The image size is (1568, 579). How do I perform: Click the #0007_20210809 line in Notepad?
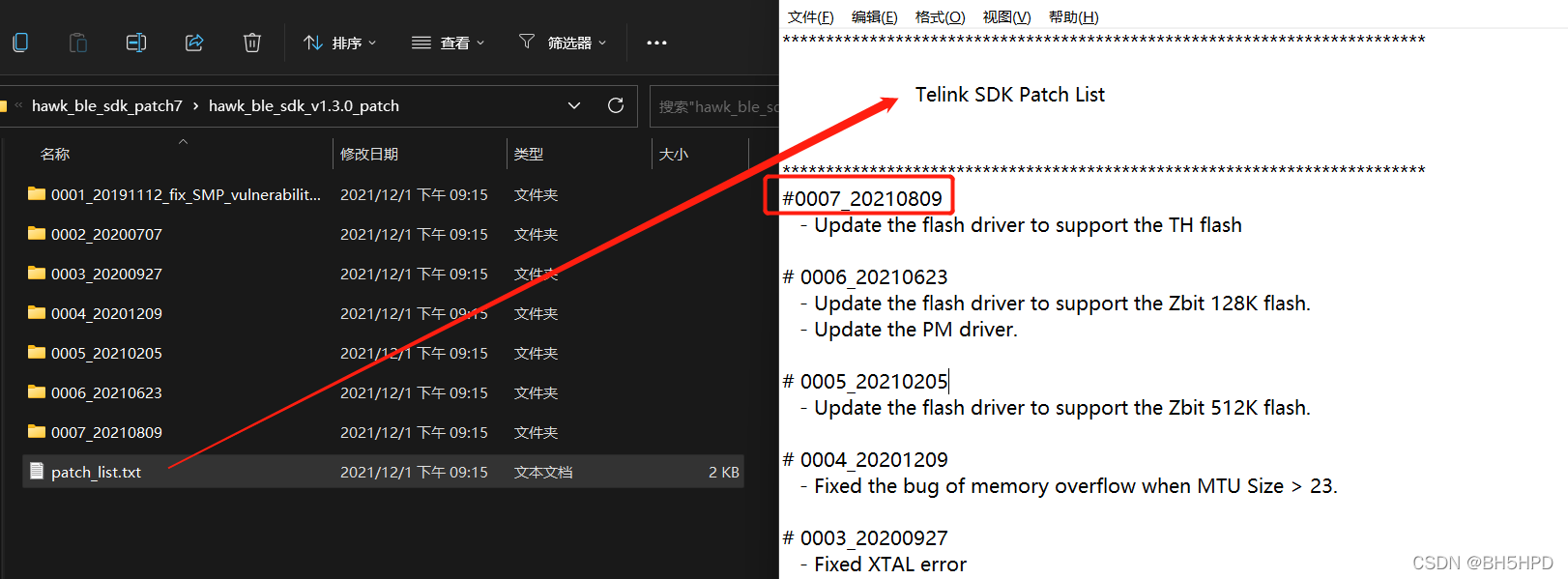862,198
